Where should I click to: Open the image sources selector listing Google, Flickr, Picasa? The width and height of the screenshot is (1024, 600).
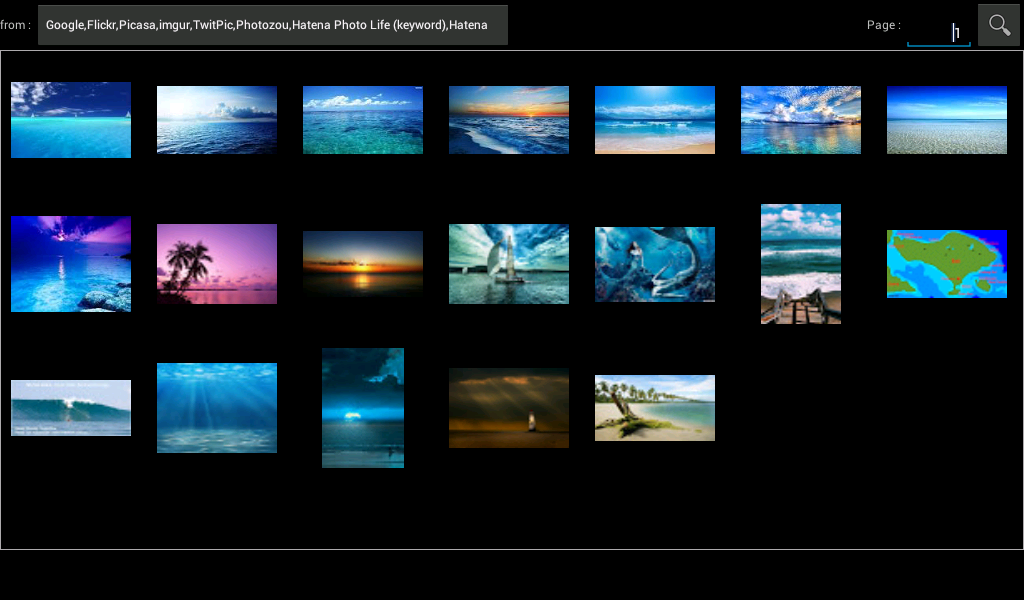pos(272,25)
